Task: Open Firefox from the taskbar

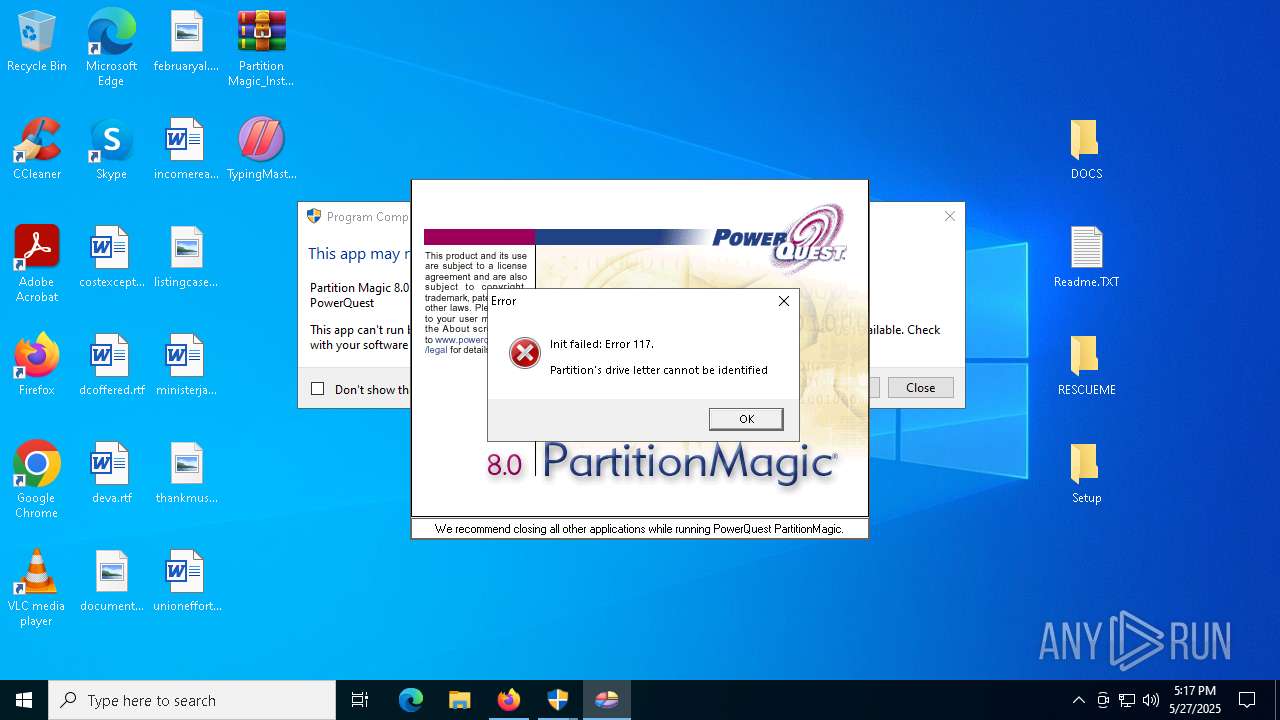Action: pos(508,700)
